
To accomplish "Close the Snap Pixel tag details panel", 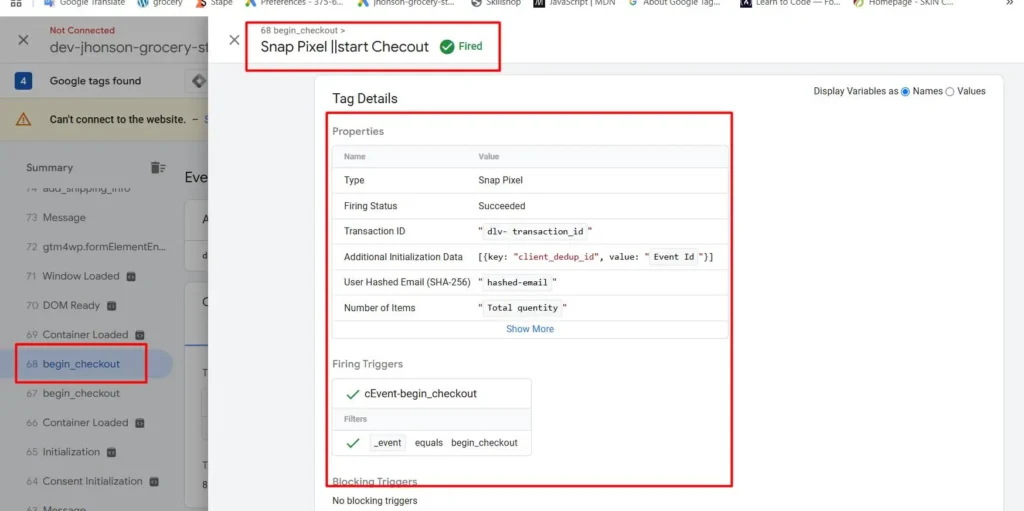I will point(234,40).
